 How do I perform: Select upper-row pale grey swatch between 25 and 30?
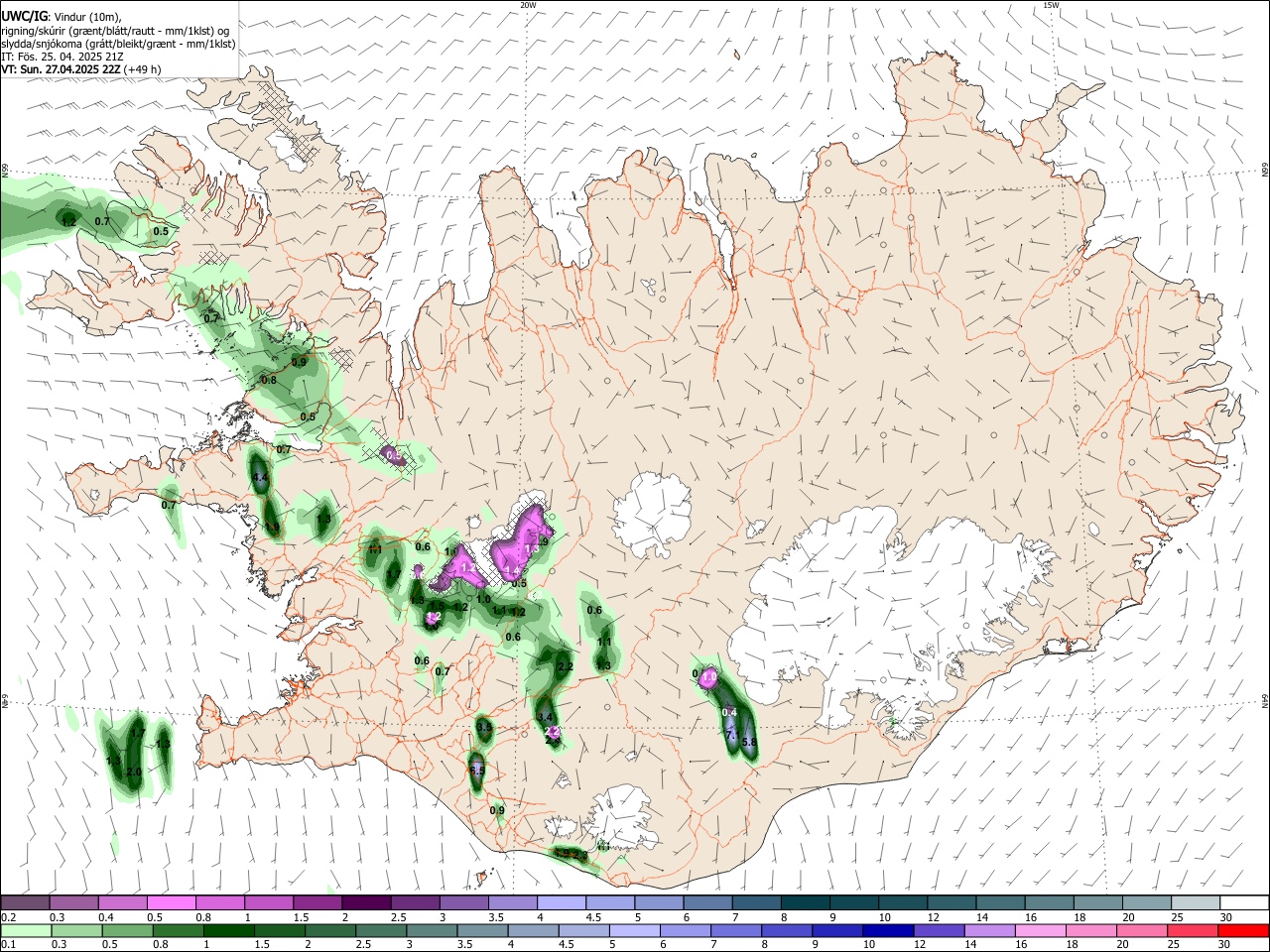(x=1196, y=903)
